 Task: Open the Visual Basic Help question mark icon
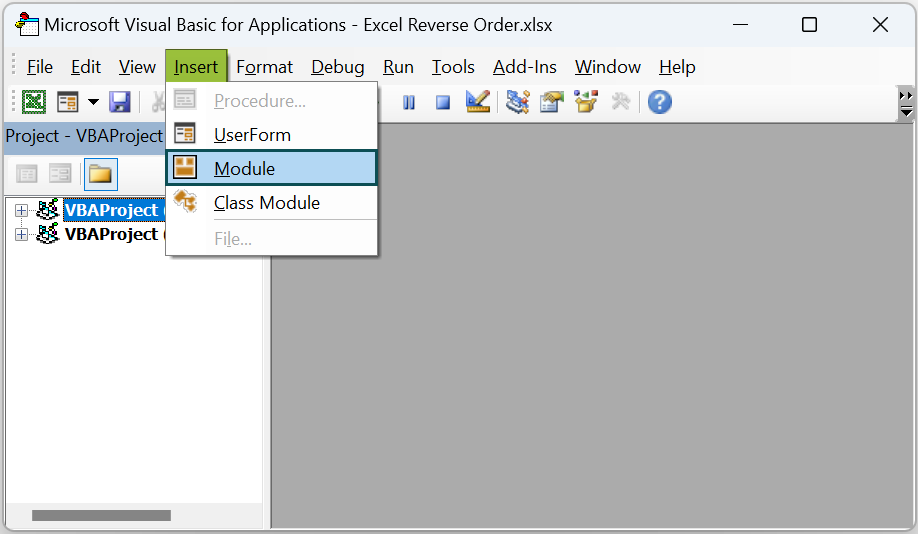(x=660, y=102)
